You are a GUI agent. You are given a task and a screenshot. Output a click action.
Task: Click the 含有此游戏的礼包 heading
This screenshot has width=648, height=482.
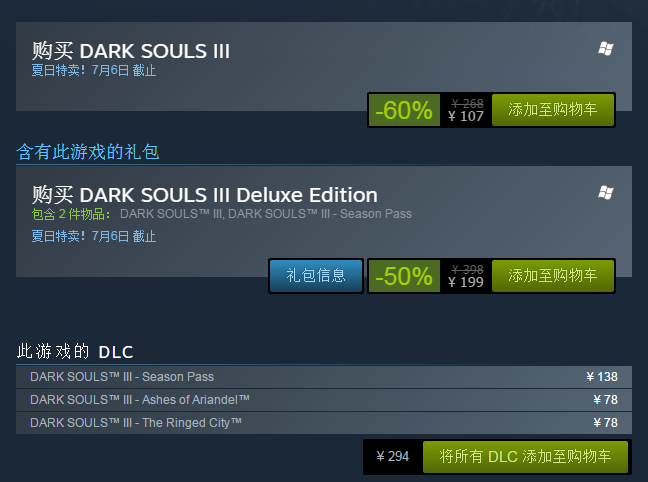[x=88, y=152]
